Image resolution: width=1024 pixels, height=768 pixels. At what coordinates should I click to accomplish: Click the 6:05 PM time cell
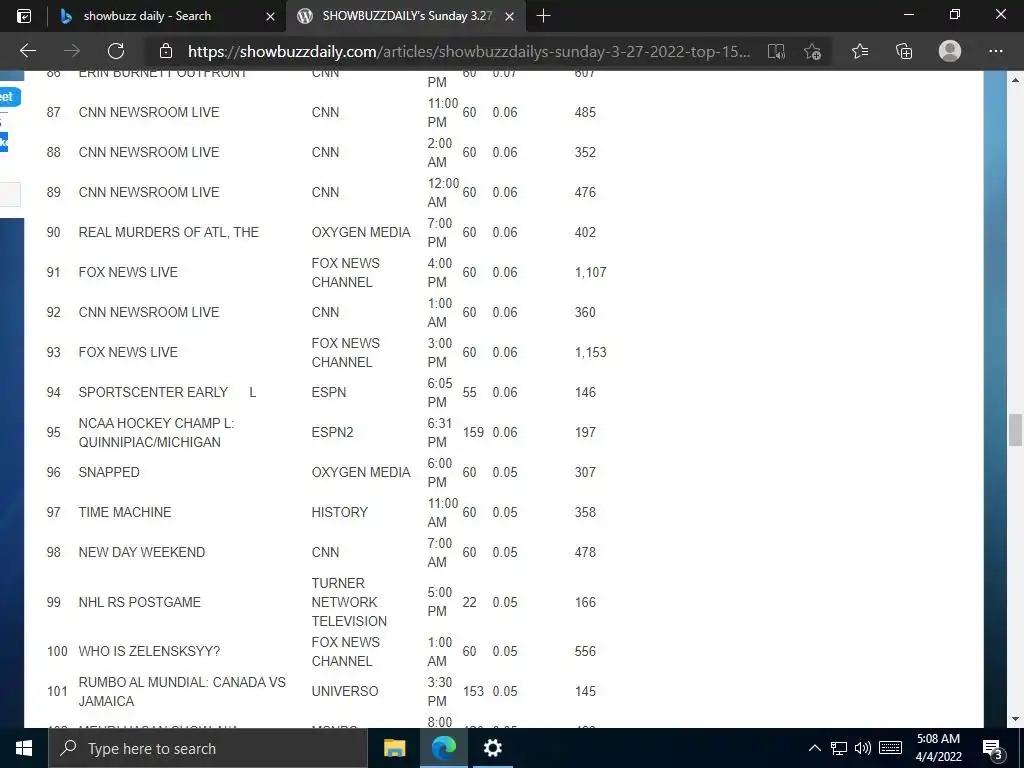click(440, 392)
